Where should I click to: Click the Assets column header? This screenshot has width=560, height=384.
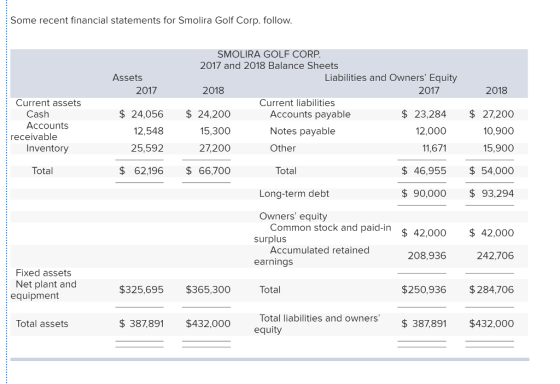pos(127,78)
